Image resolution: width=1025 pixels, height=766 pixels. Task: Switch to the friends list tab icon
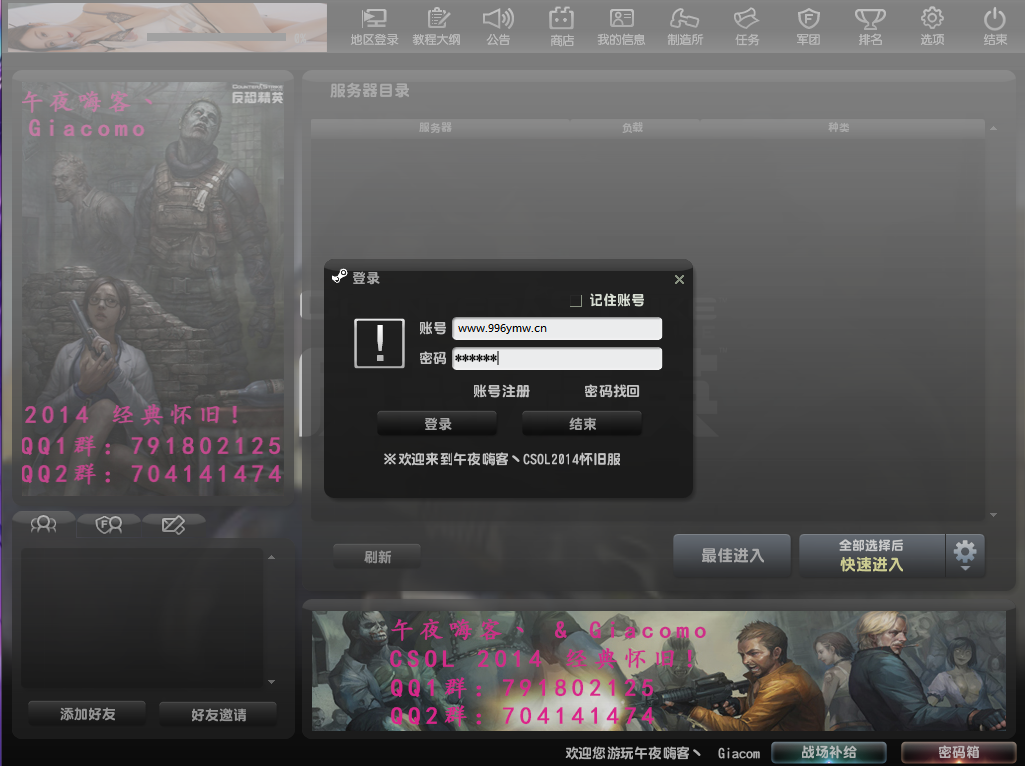coord(43,524)
